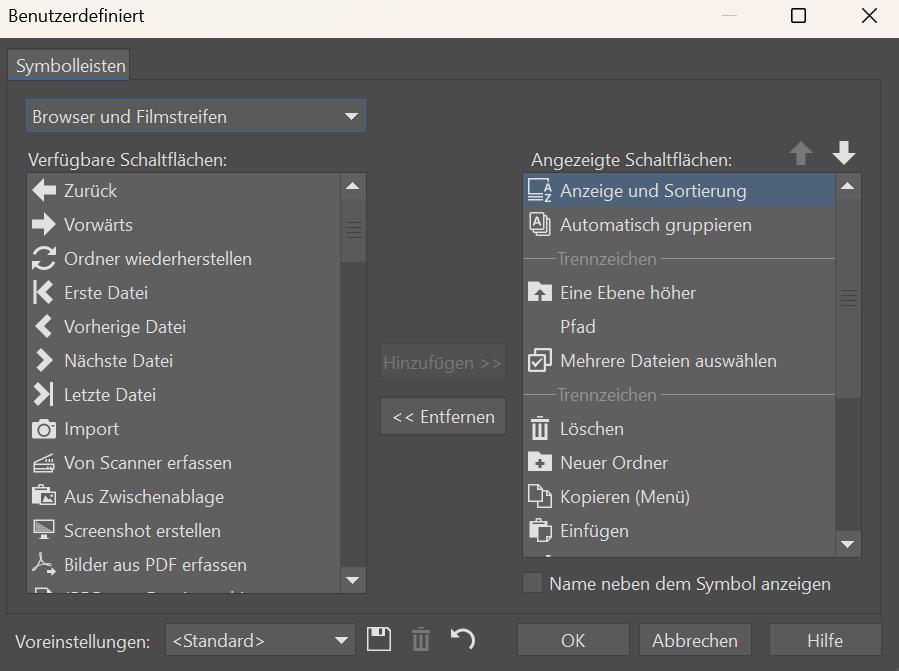Click the Löschen trash icon in list
This screenshot has width=899, height=671.
540,428
